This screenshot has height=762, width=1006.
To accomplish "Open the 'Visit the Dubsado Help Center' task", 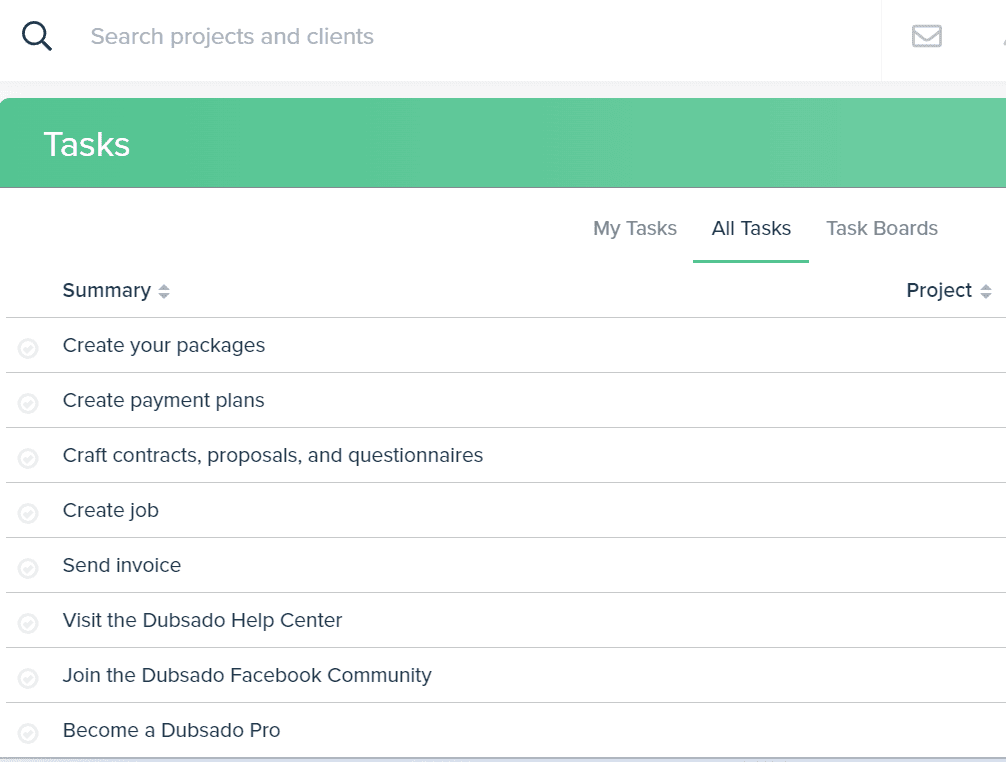I will (x=202, y=620).
